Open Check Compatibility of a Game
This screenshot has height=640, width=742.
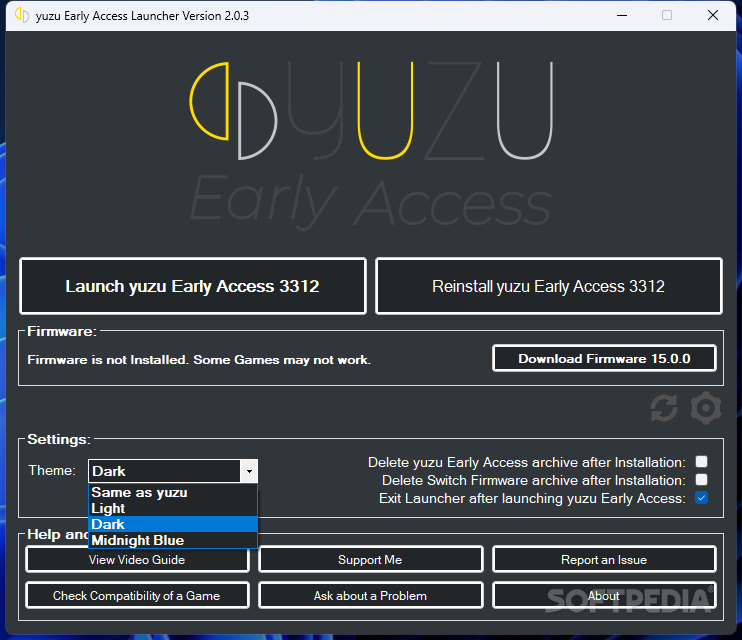[137, 596]
